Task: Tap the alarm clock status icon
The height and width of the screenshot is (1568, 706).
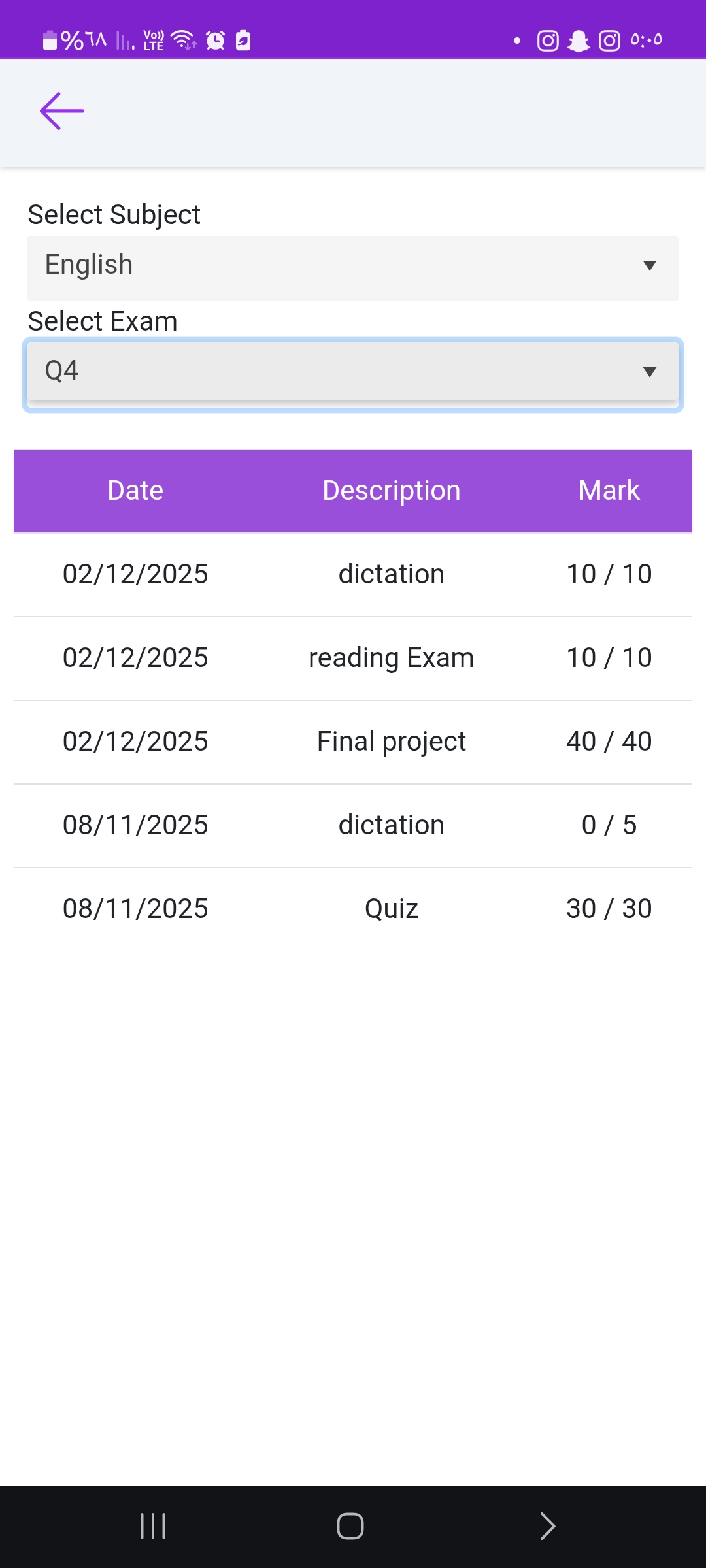Action: coord(216,41)
